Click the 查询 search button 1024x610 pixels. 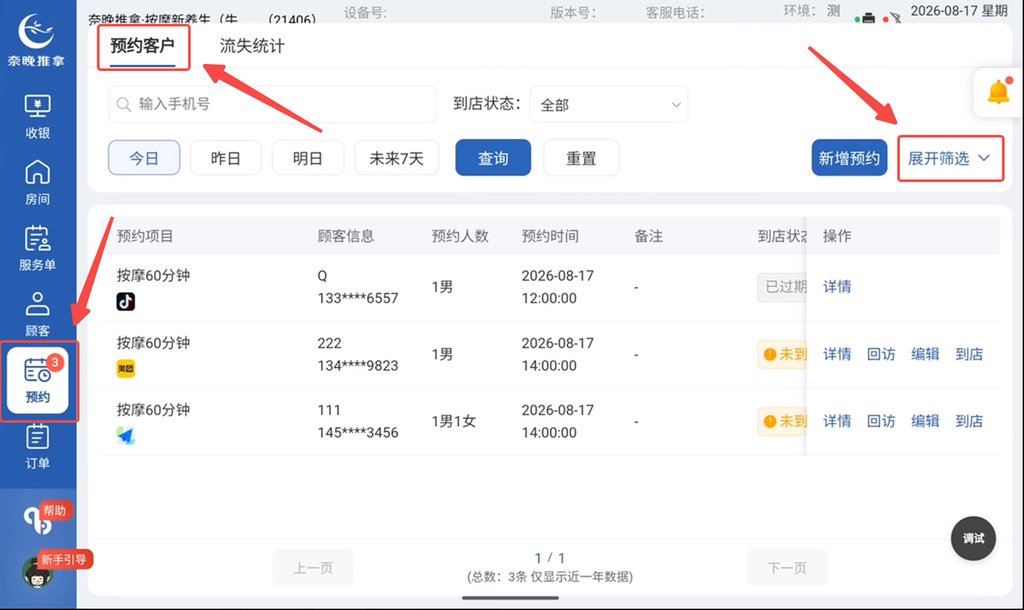(493, 157)
